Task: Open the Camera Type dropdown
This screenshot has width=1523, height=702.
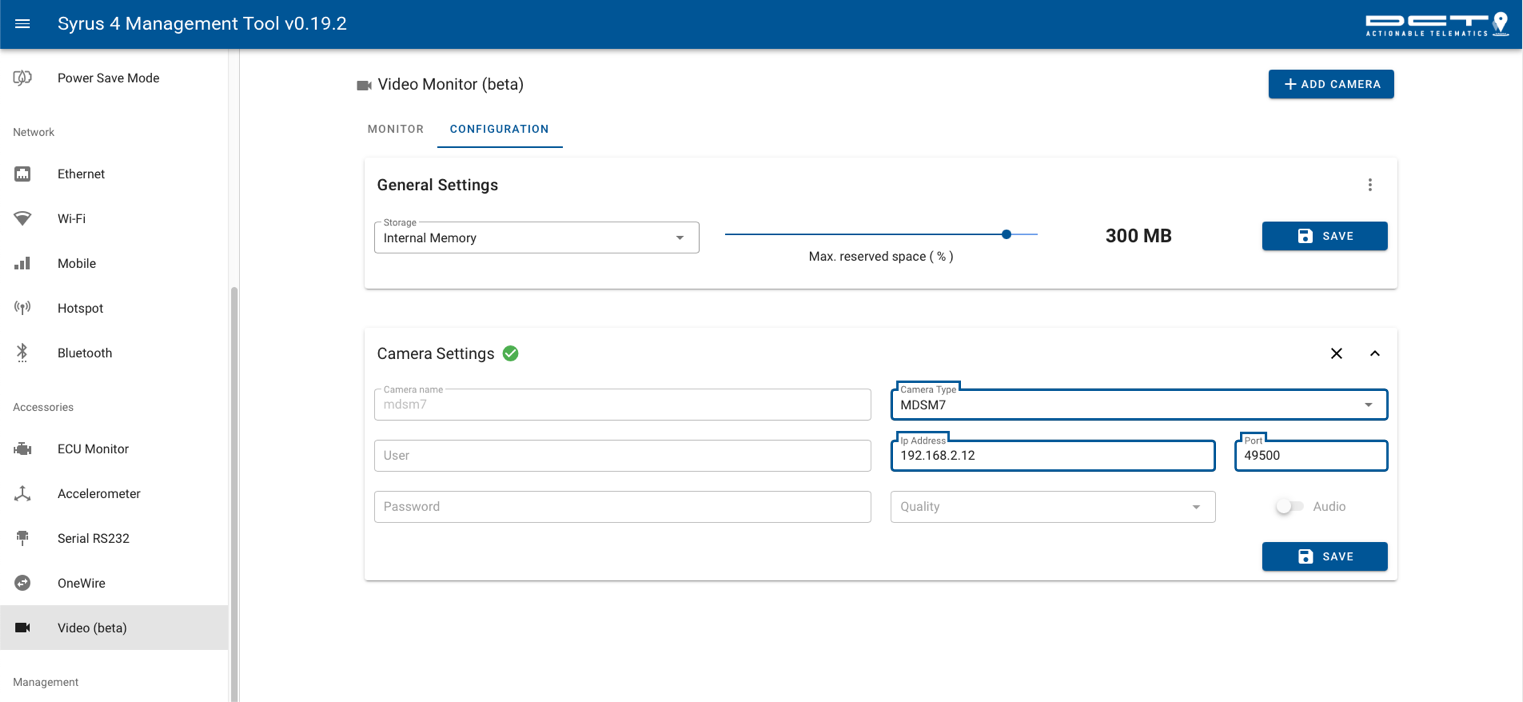Action: 1139,405
